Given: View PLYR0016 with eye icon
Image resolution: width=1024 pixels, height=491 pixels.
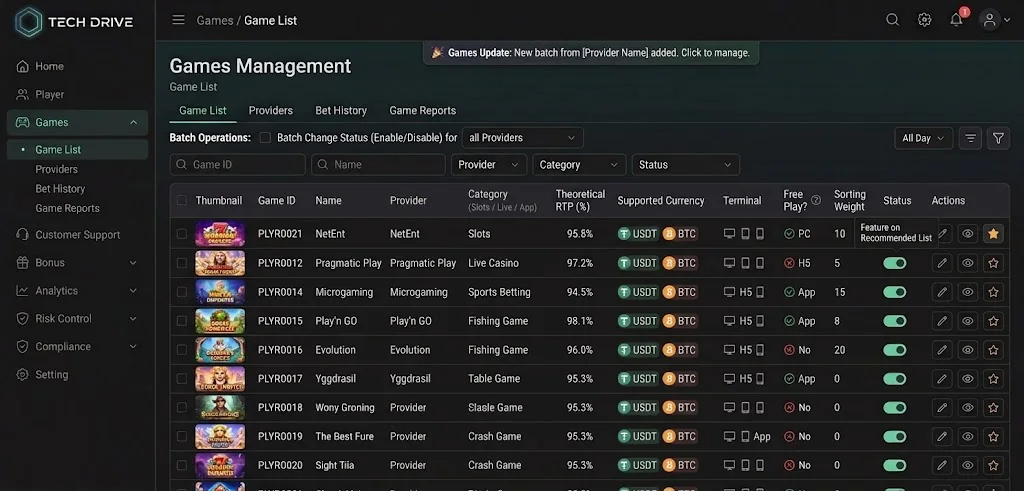Looking at the screenshot, I should [968, 350].
